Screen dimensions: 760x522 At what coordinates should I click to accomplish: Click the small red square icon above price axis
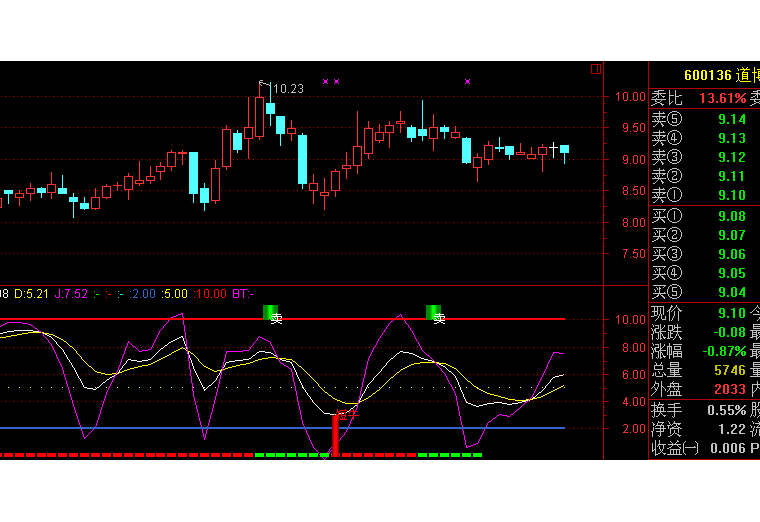pyautogui.click(x=596, y=70)
